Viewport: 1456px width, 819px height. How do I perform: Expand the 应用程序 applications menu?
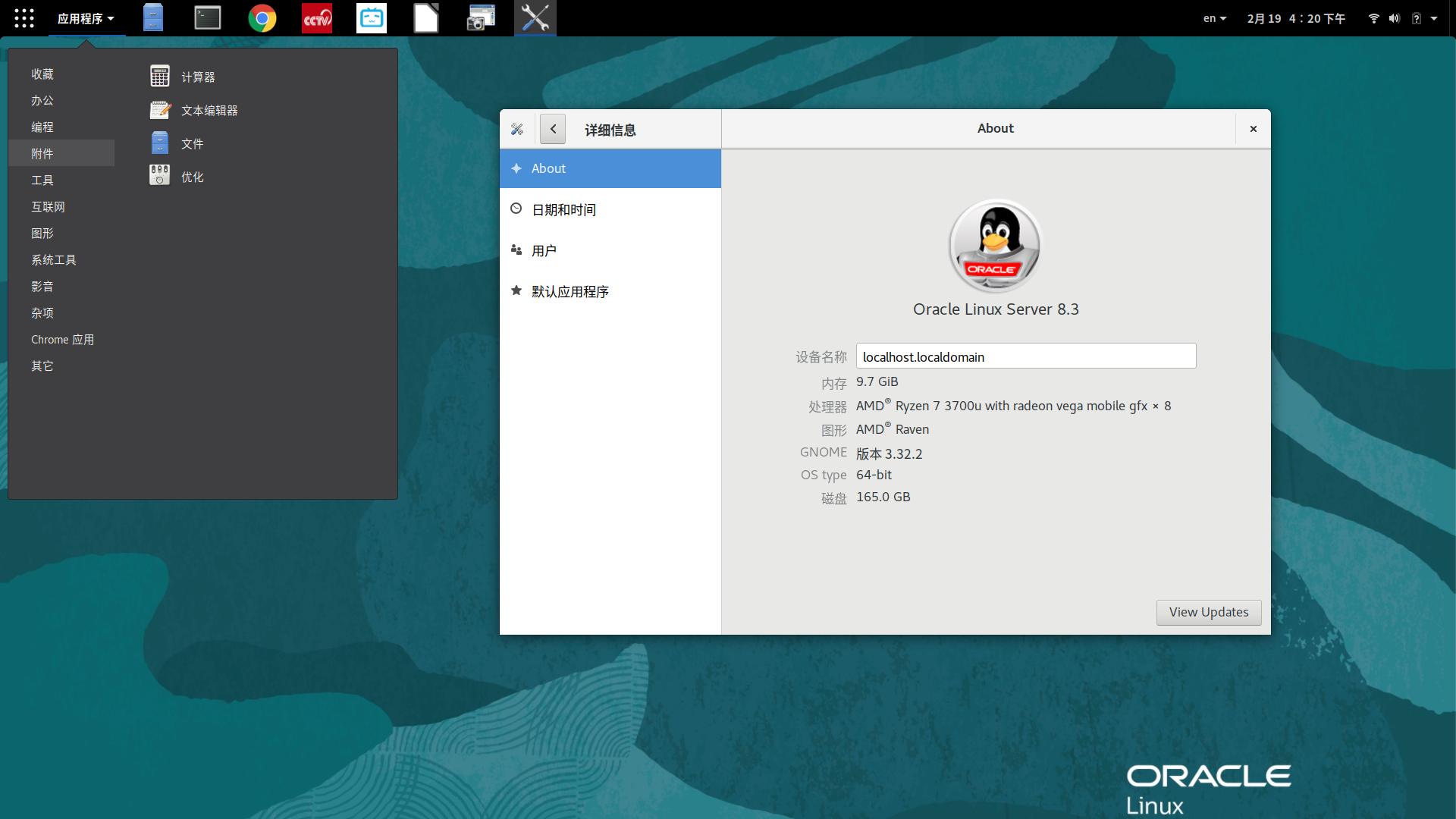pyautogui.click(x=86, y=18)
